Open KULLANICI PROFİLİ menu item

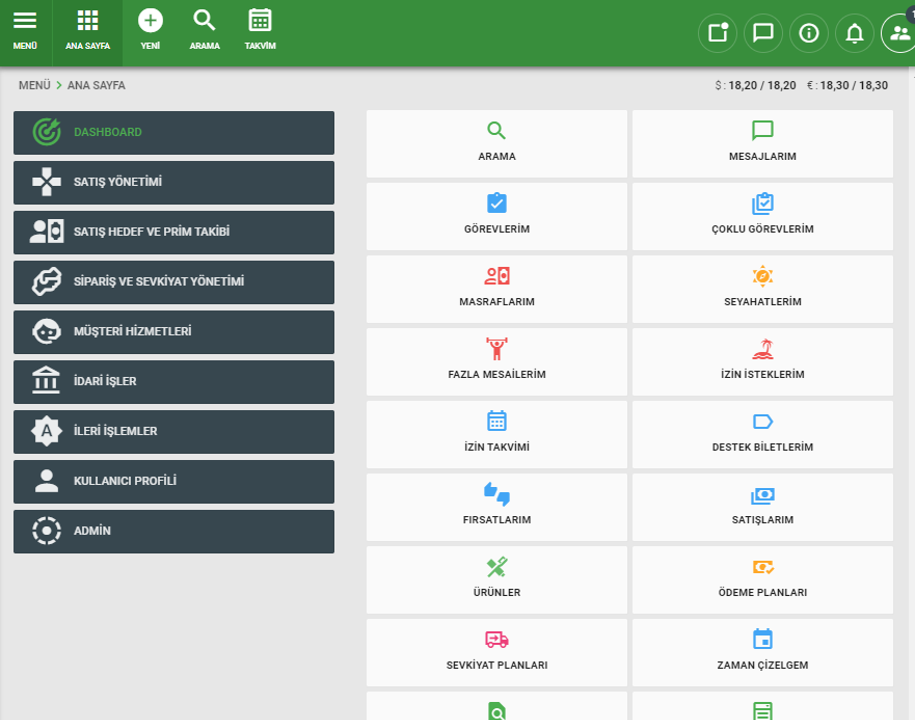(x=174, y=481)
